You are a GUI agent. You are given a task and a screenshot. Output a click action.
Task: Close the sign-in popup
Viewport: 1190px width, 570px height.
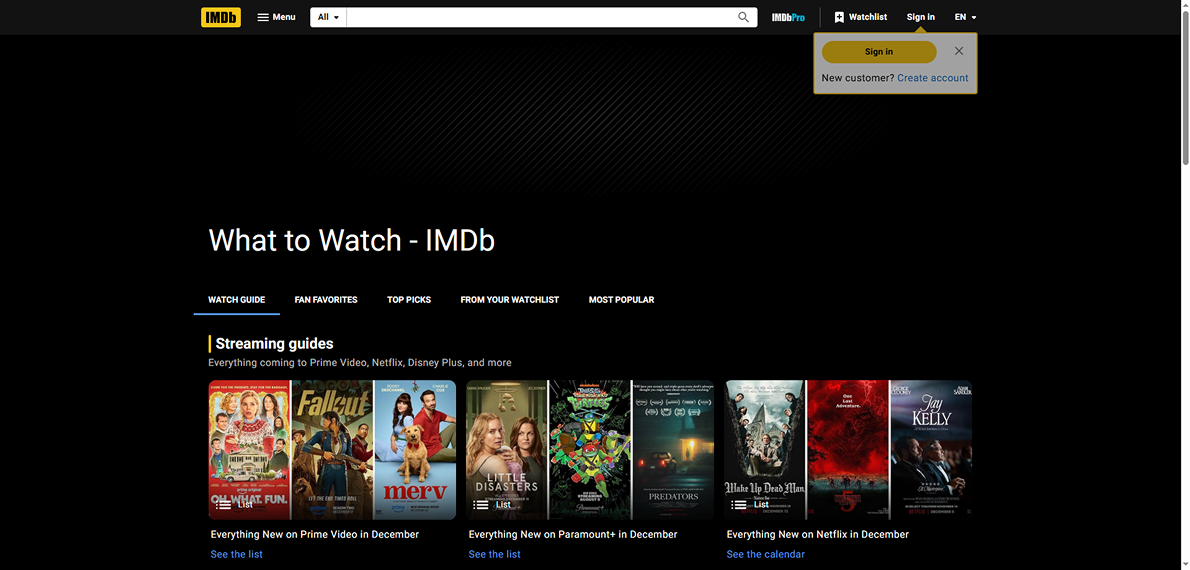959,51
